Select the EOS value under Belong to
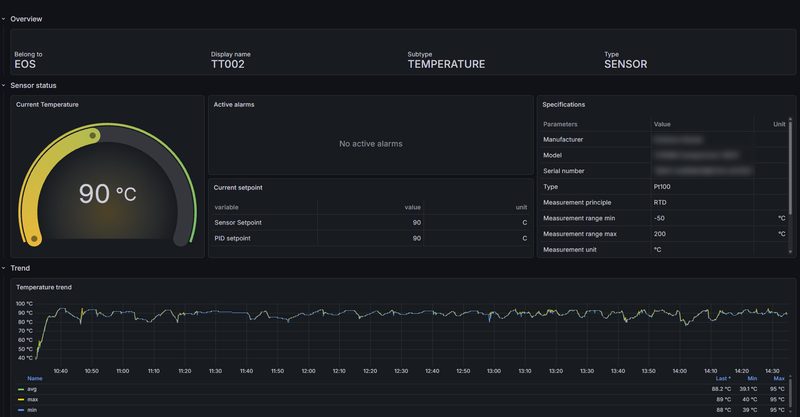The width and height of the screenshot is (800, 417). point(25,64)
